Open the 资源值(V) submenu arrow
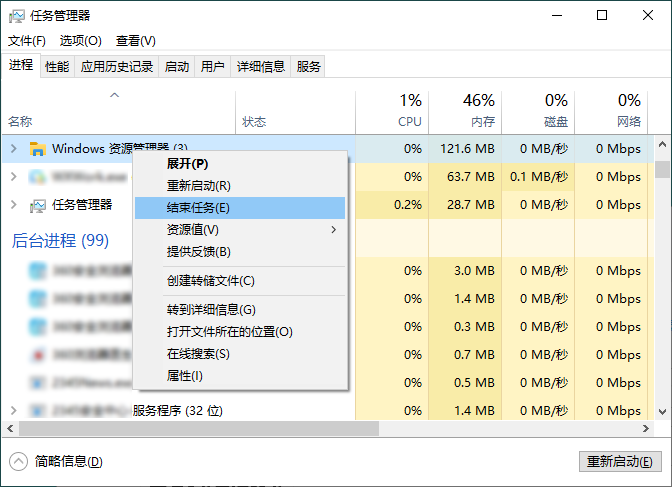This screenshot has height=487, width=672. point(333,230)
